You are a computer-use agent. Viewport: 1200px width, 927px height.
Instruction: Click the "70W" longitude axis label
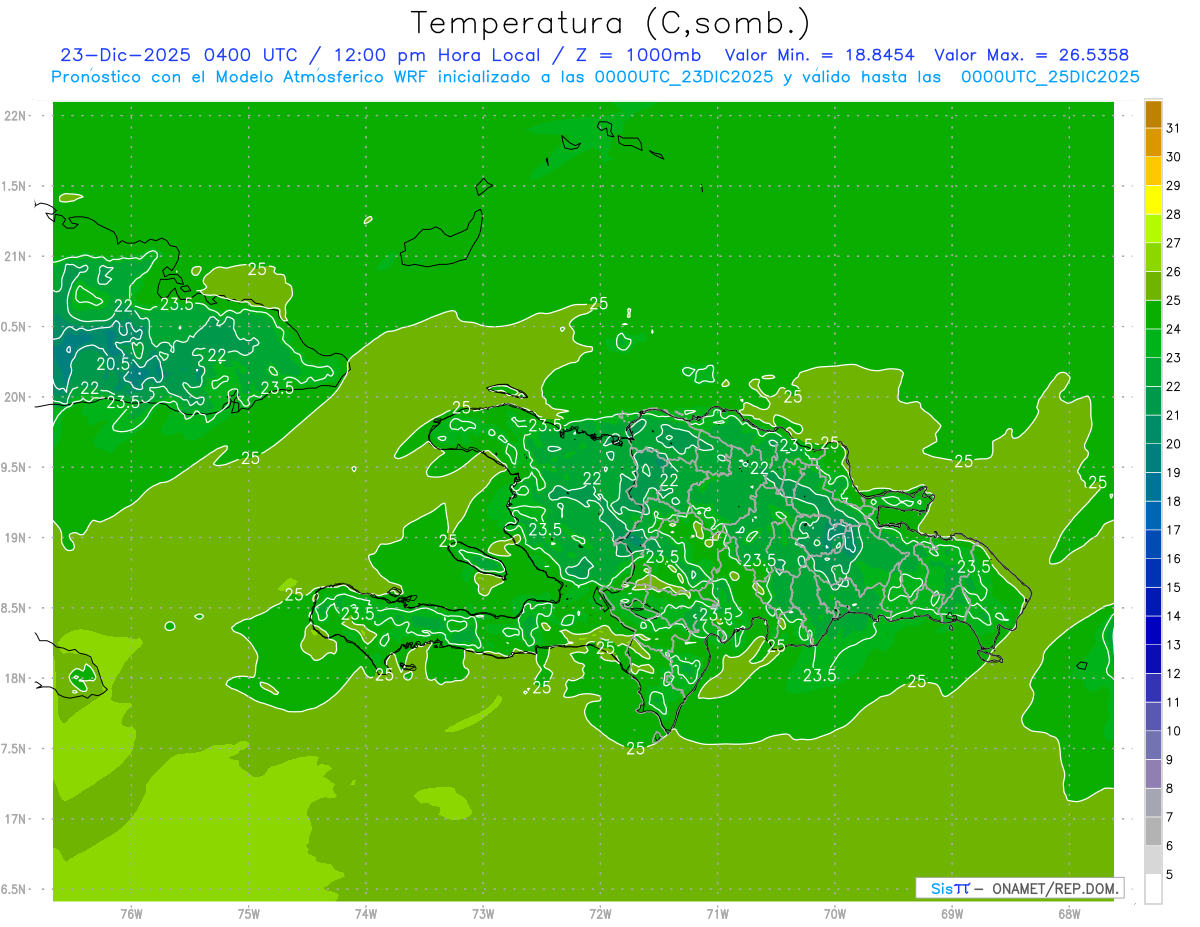pos(835,914)
